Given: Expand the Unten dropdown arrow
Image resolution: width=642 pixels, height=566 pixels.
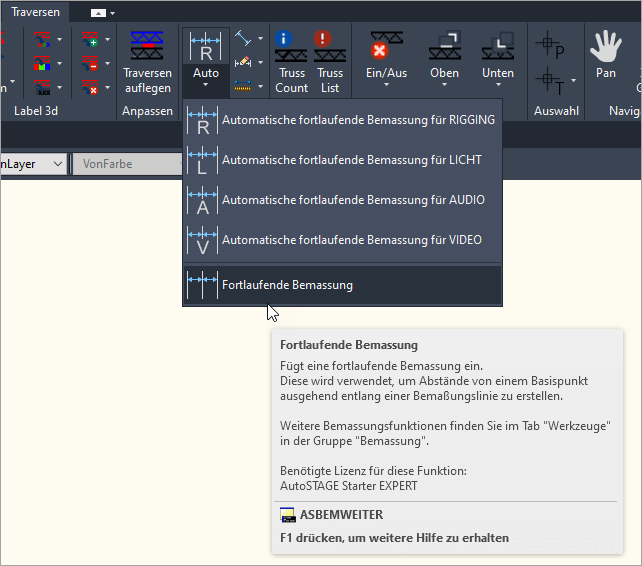Looking at the screenshot, I should coord(498,85).
